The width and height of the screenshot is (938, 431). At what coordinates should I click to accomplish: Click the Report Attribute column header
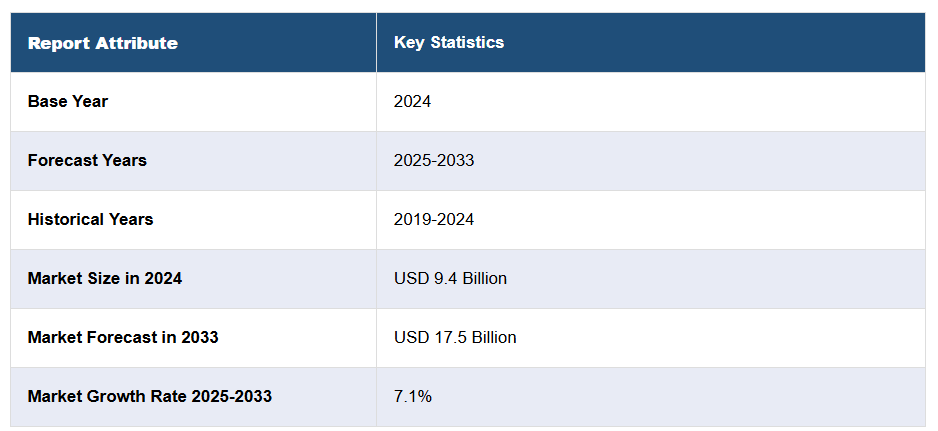click(103, 43)
